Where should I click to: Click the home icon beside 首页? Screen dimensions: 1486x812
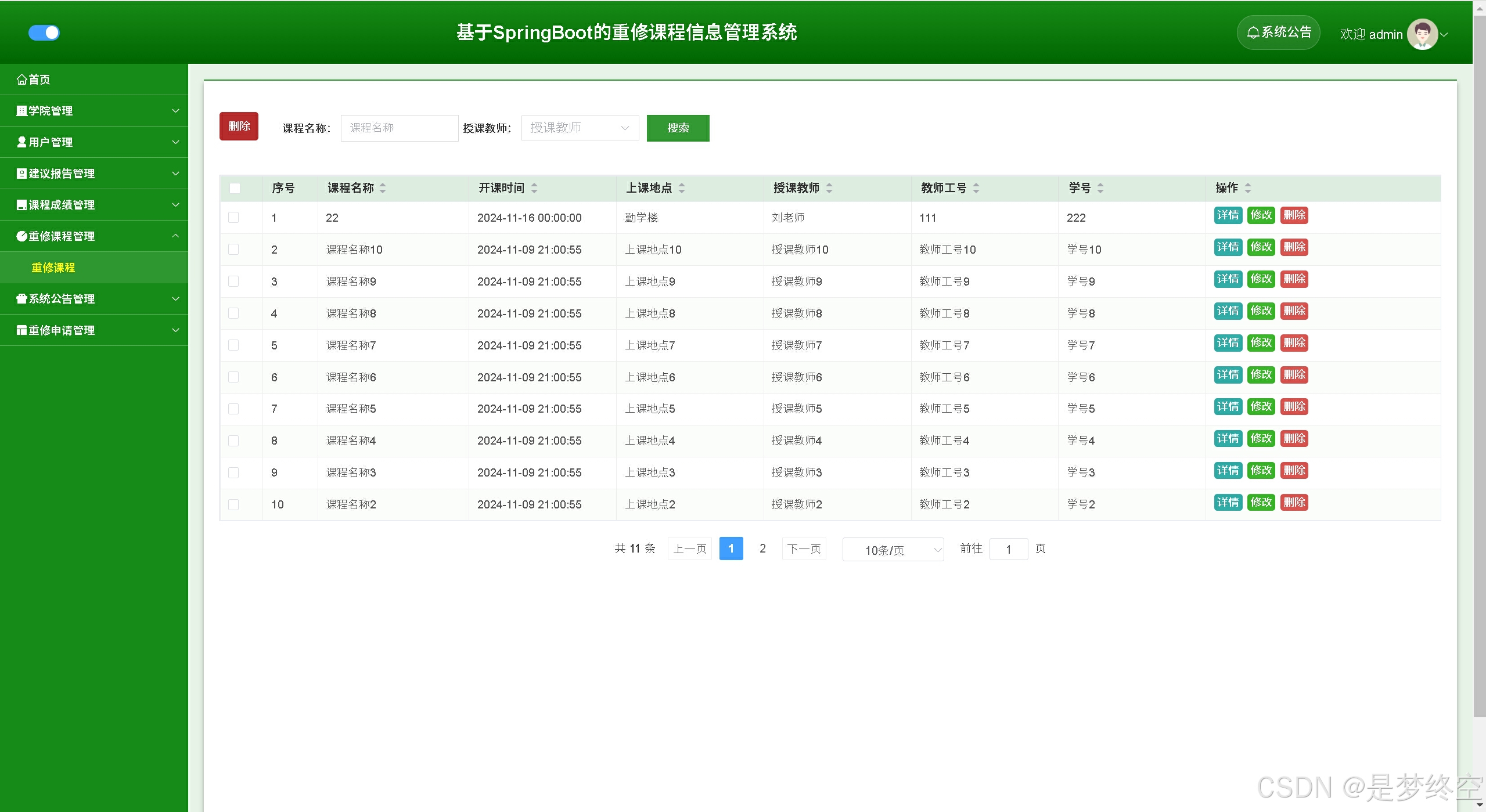click(22, 80)
